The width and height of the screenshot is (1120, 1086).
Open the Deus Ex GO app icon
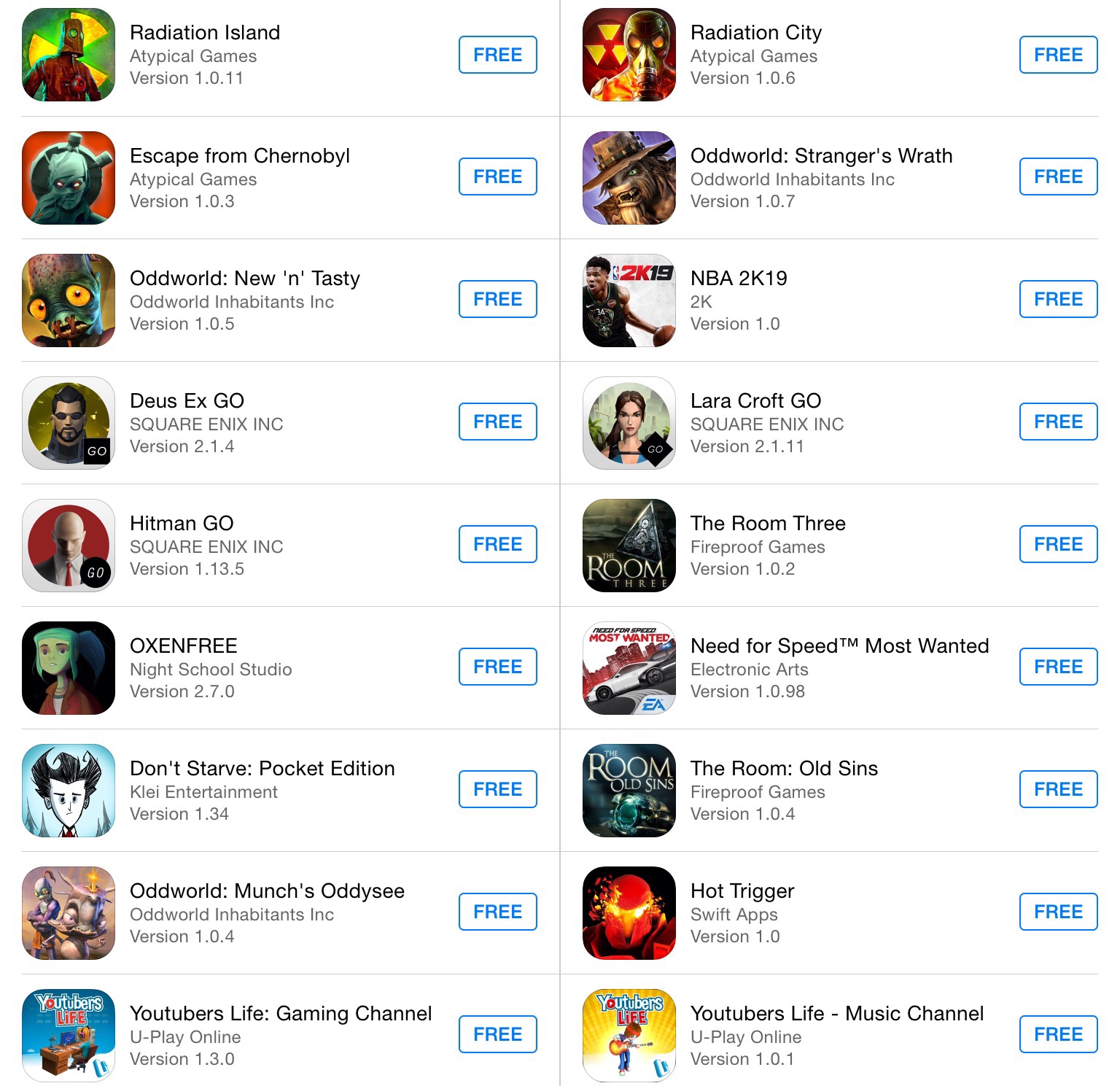point(69,422)
